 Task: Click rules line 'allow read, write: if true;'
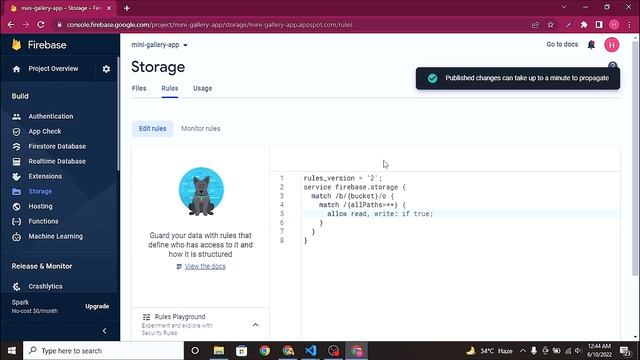pos(380,214)
